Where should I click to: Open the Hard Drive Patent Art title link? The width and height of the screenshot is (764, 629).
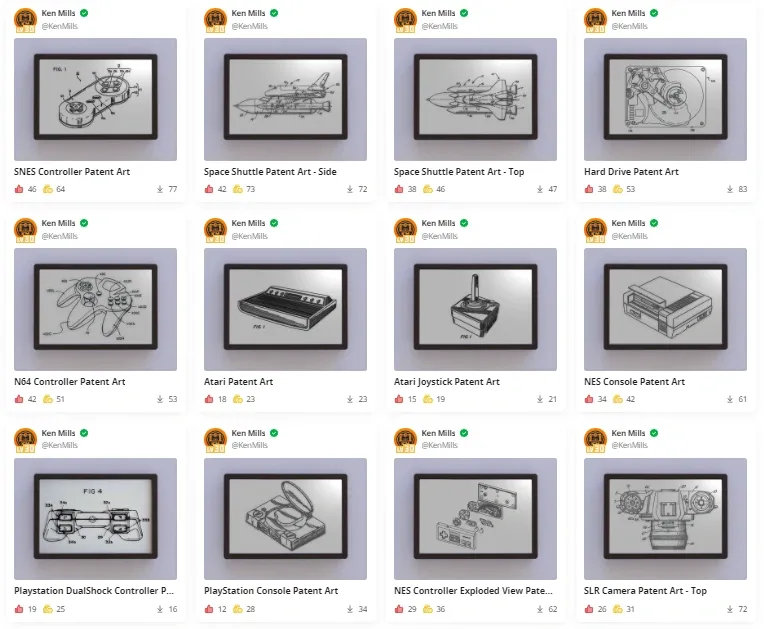tap(631, 172)
